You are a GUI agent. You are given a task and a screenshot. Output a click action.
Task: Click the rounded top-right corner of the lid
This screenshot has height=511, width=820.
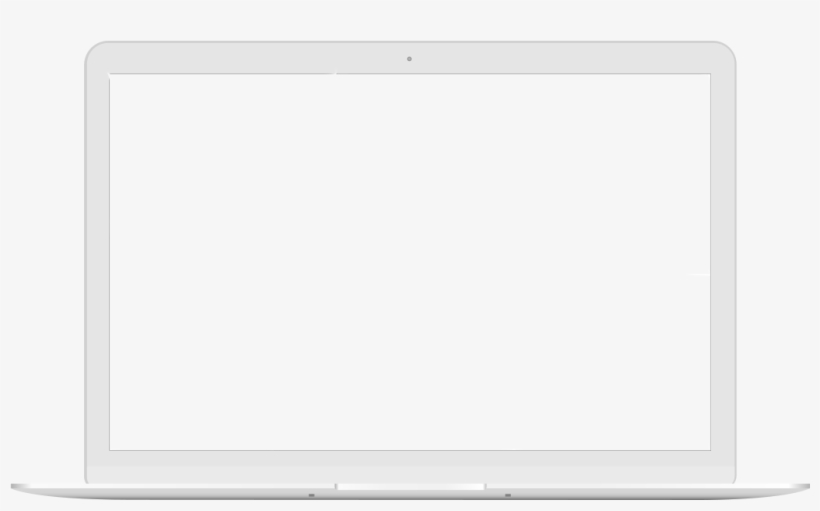pos(724,53)
